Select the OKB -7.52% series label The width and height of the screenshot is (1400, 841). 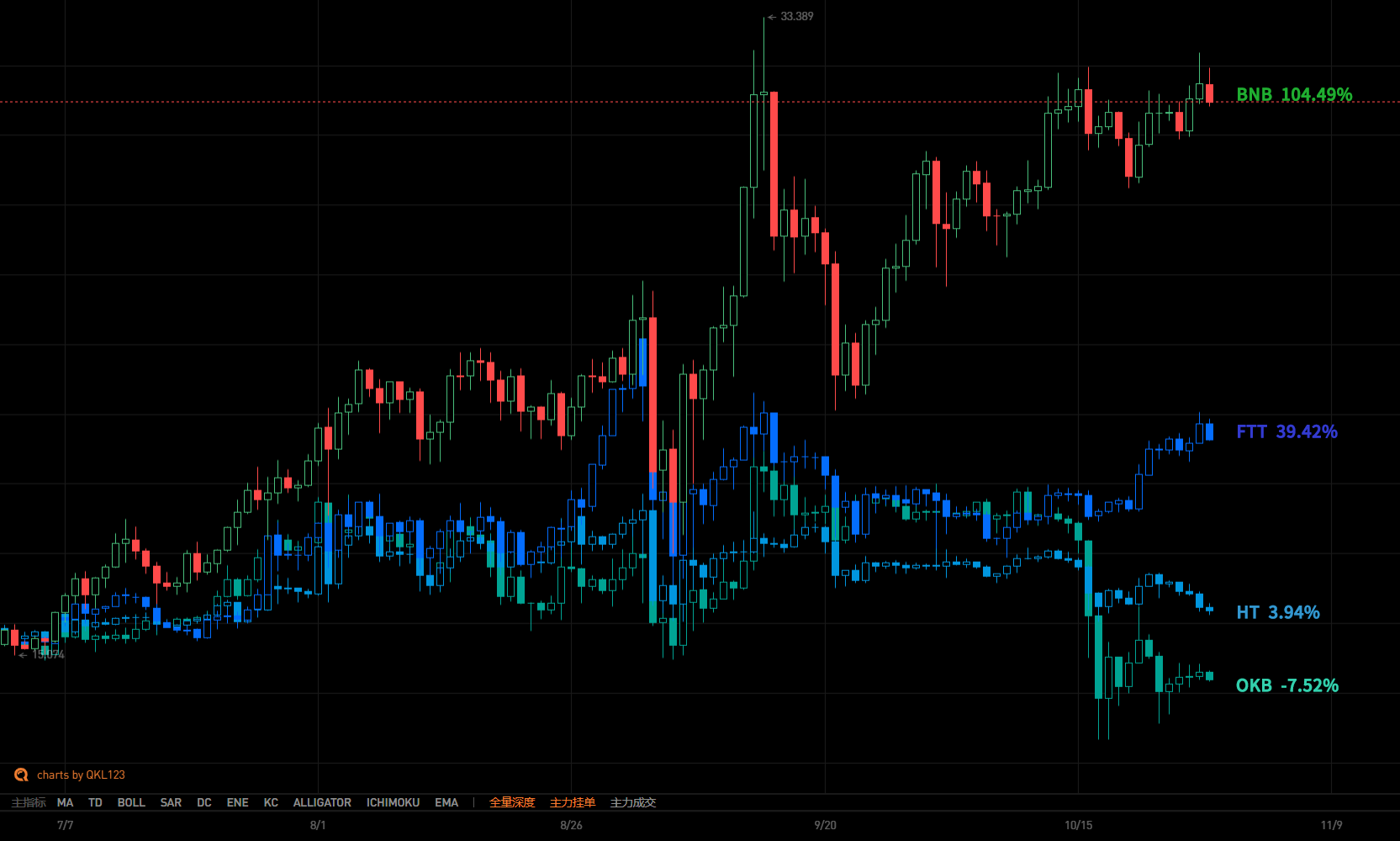[1286, 685]
